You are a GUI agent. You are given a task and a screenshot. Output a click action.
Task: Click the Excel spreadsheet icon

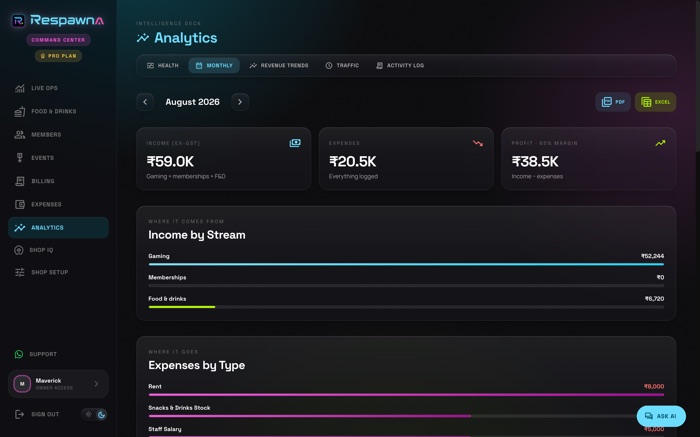pyautogui.click(x=646, y=102)
